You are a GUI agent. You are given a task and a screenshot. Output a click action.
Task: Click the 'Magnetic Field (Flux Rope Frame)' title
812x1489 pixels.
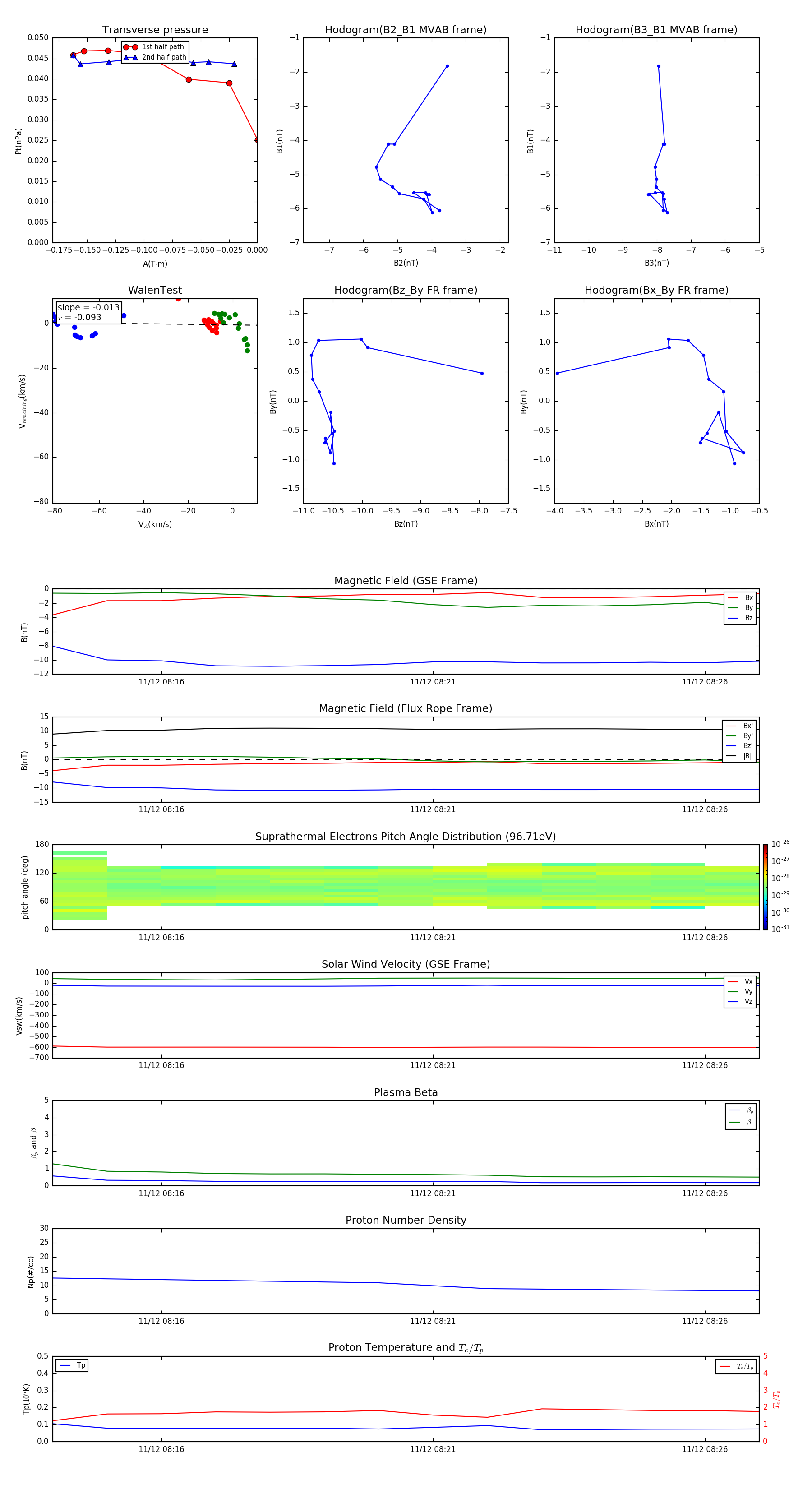click(x=406, y=709)
